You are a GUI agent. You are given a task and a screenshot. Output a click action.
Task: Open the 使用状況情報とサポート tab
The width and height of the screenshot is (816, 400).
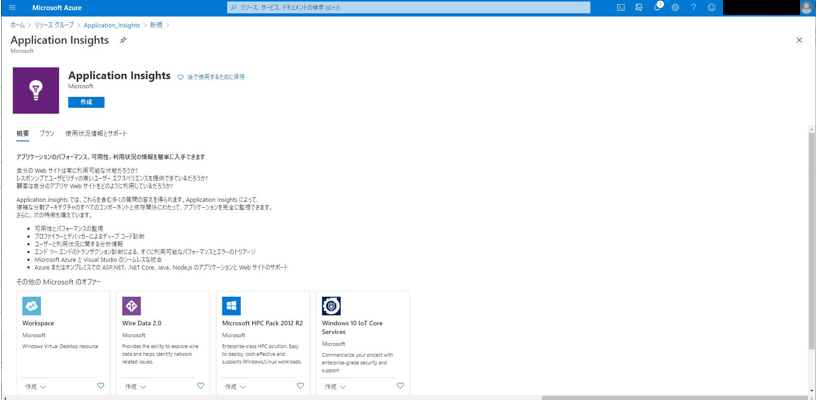click(x=96, y=134)
